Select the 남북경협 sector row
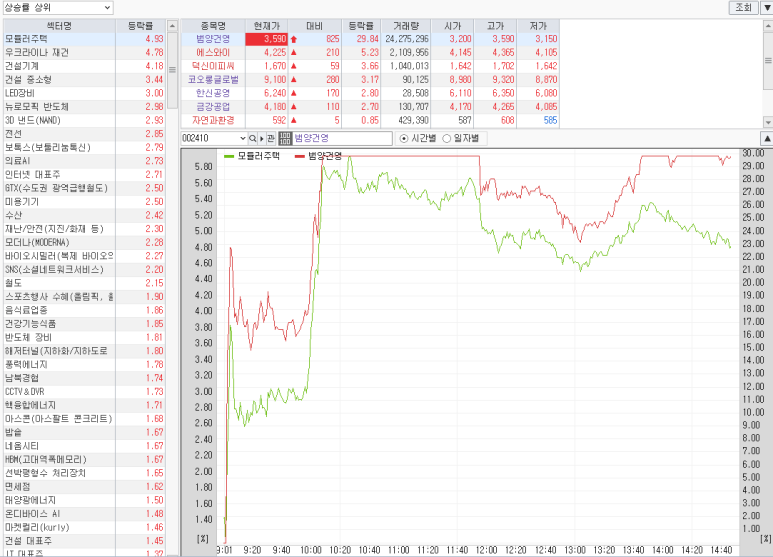 pyautogui.click(x=84, y=378)
